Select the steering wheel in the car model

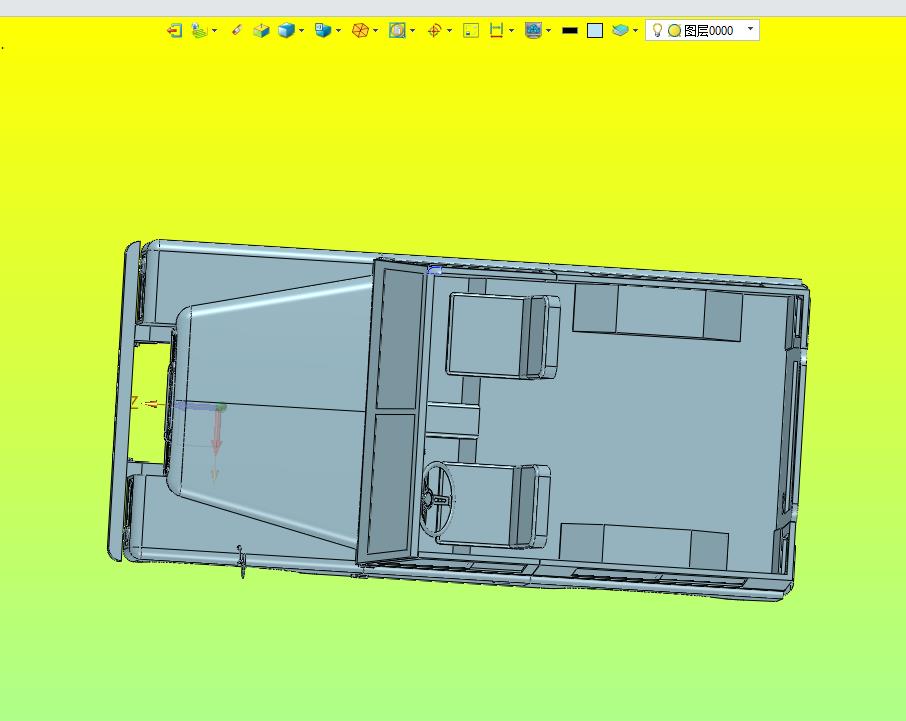[x=438, y=500]
